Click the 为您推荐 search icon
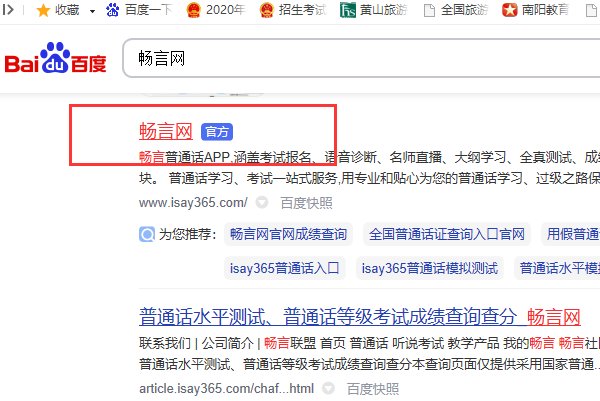The width and height of the screenshot is (600, 401). coord(147,234)
